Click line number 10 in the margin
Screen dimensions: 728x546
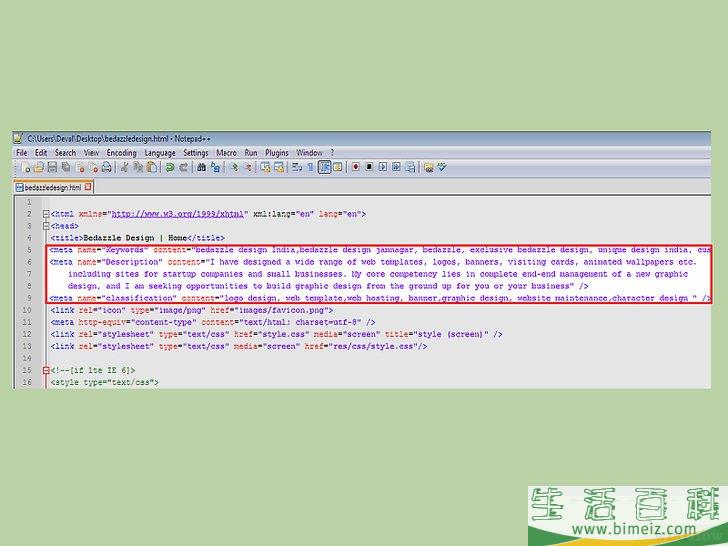(x=26, y=310)
